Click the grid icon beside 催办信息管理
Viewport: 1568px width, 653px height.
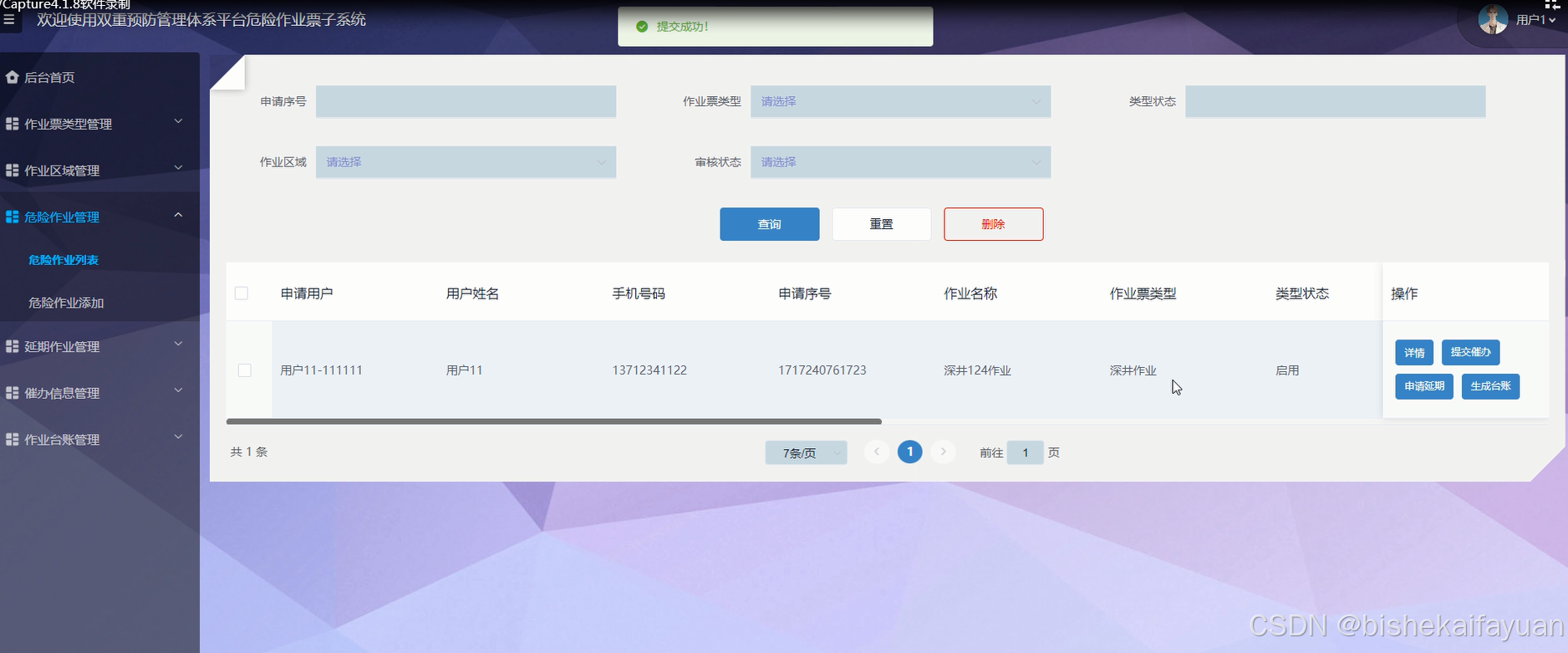[12, 392]
